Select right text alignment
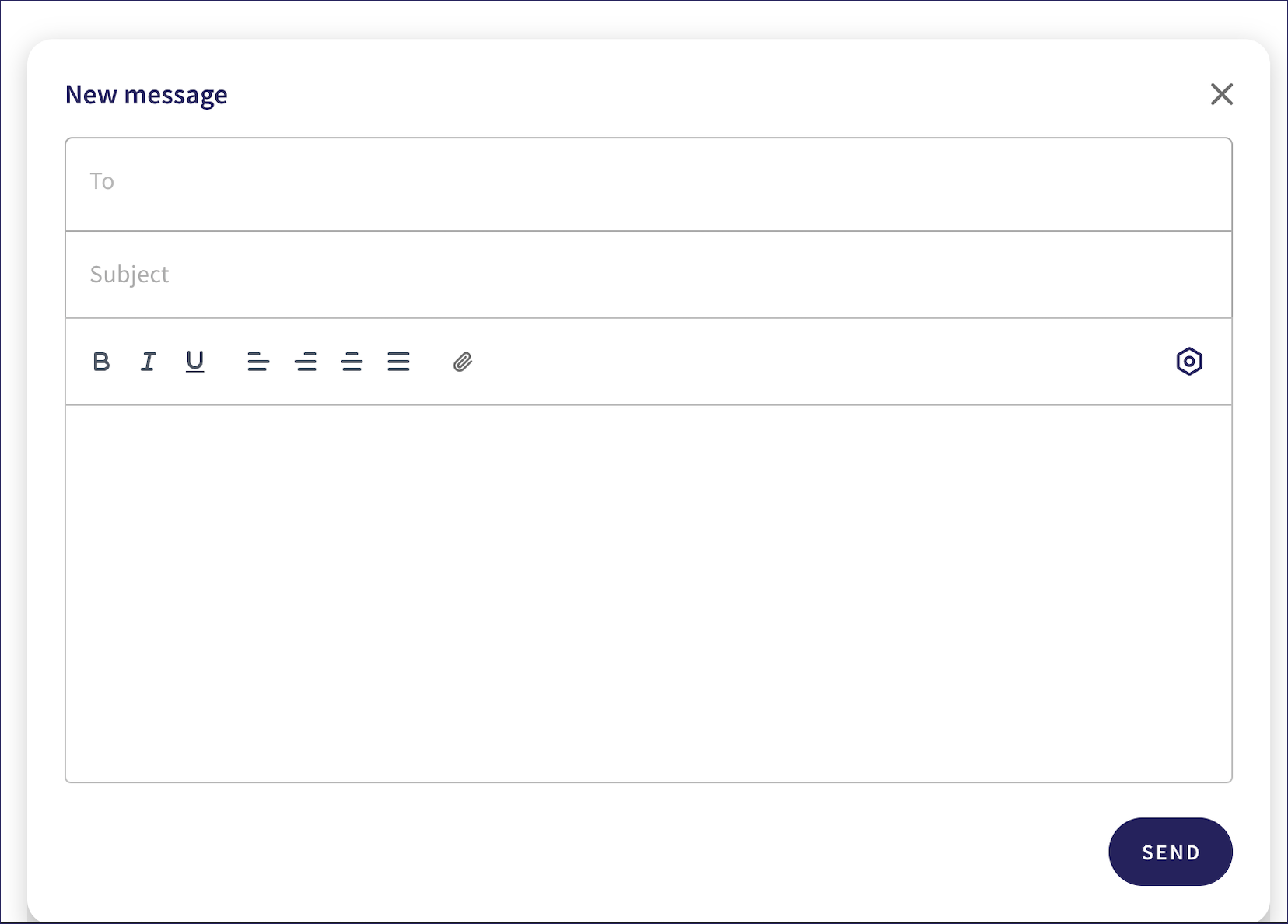 coord(352,362)
